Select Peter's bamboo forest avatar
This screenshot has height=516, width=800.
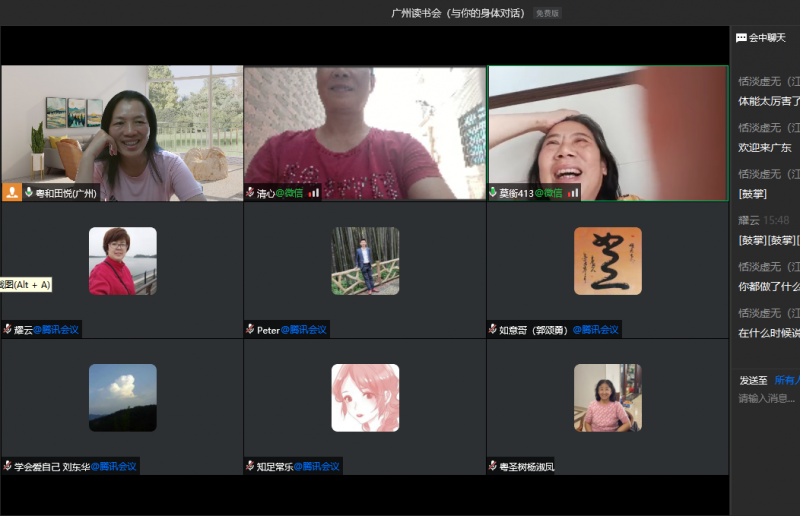coord(365,261)
